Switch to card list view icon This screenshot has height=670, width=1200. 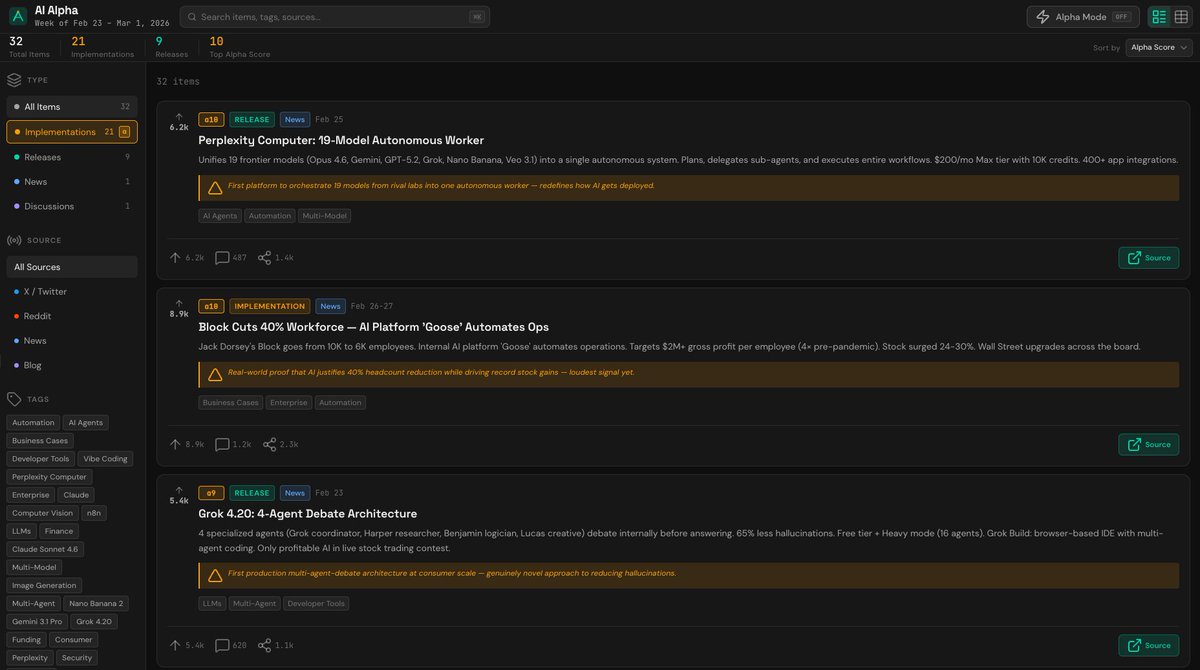pyautogui.click(x=1159, y=17)
